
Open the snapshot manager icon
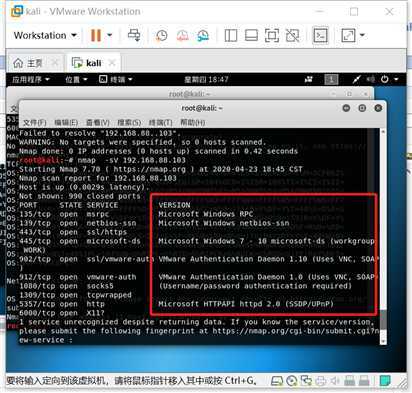tap(203, 35)
